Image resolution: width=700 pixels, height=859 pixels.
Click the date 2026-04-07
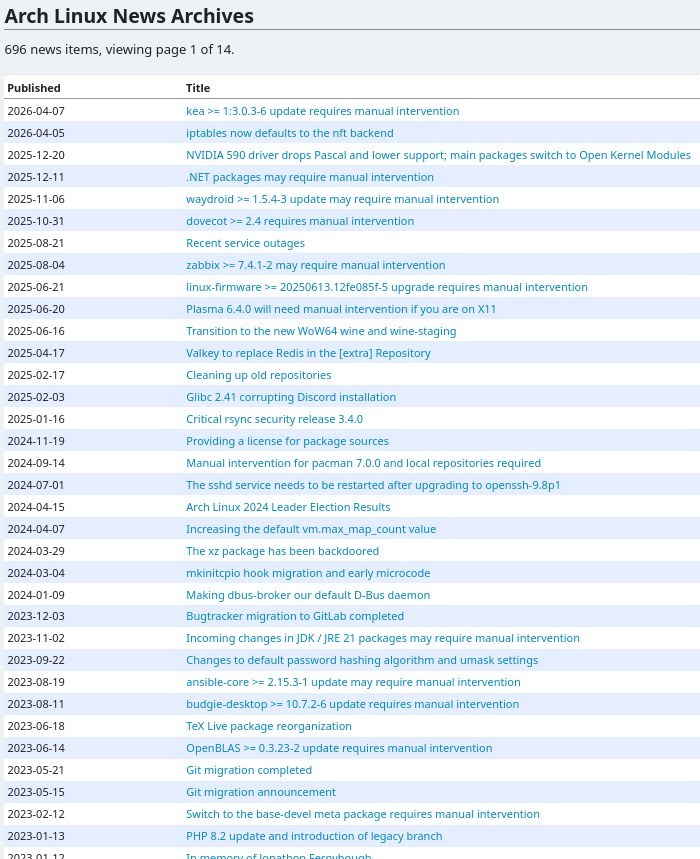click(x=36, y=111)
